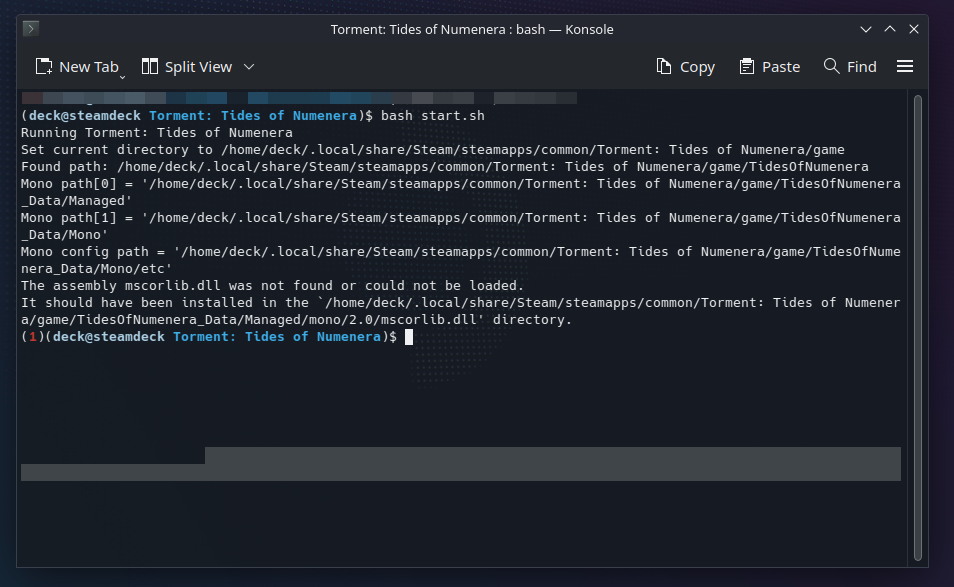
Task: Click the terminal vertical scrollbar
Action: point(917,327)
